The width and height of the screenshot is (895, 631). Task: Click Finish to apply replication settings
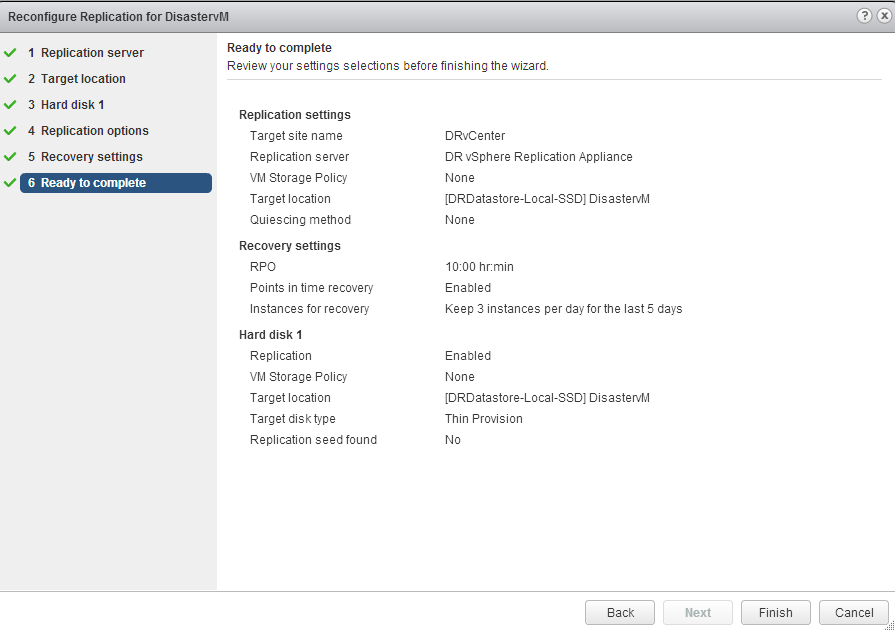click(775, 613)
